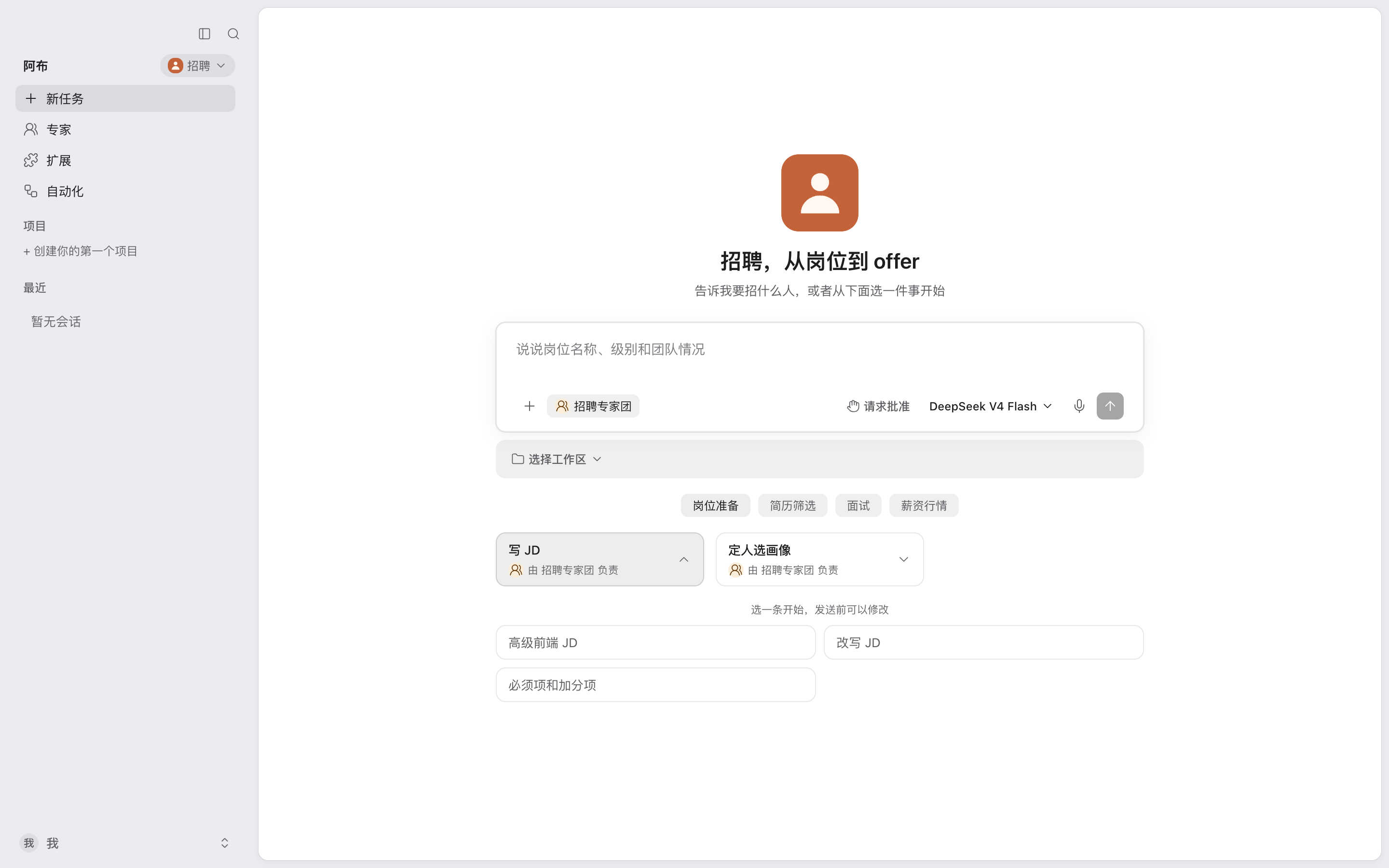Select the 招聘专家团 chip

click(x=593, y=407)
